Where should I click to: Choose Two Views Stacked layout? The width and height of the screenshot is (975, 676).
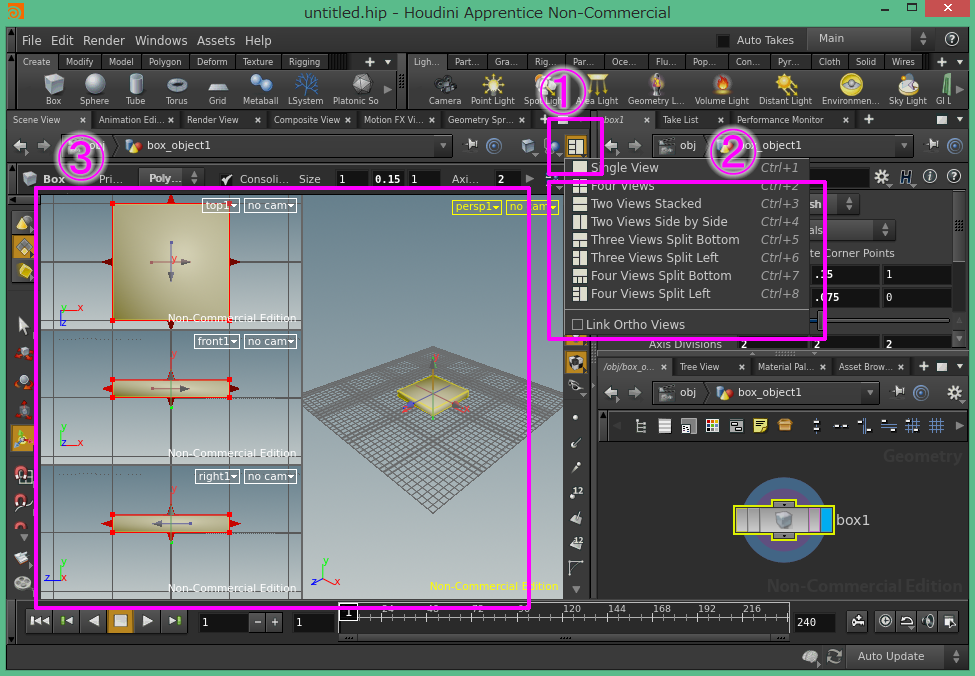(686, 203)
